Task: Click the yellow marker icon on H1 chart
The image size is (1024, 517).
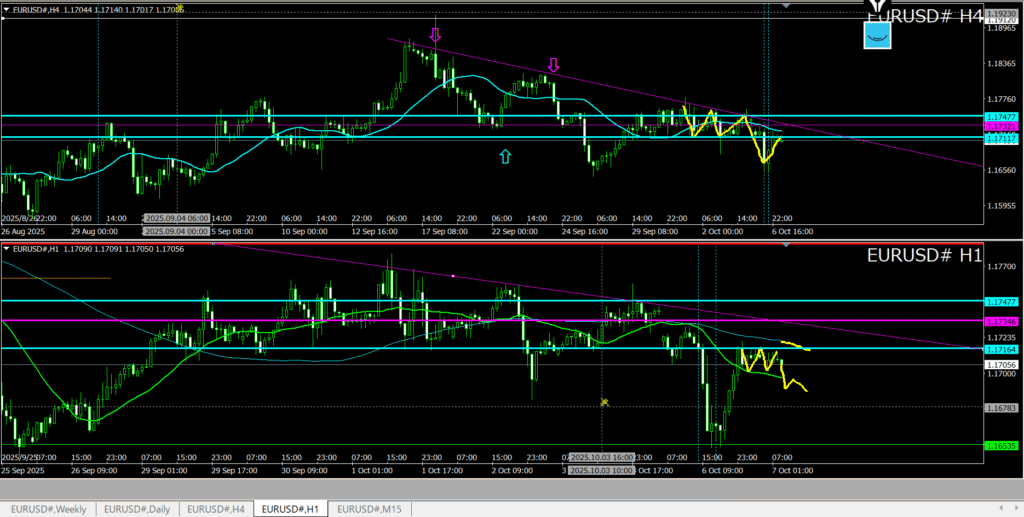Action: (x=604, y=402)
